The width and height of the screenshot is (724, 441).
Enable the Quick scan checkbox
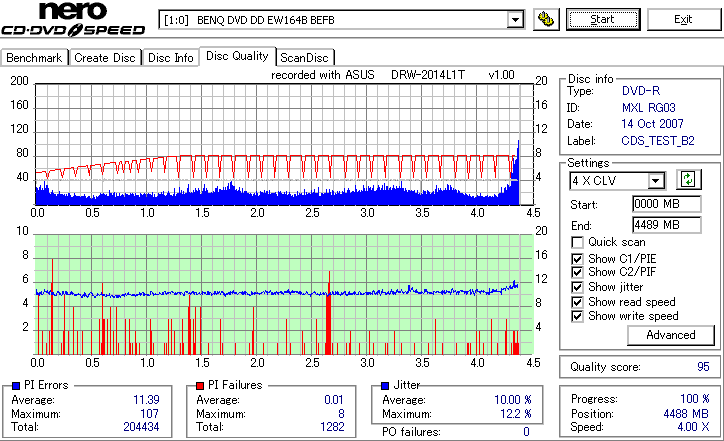tap(577, 242)
